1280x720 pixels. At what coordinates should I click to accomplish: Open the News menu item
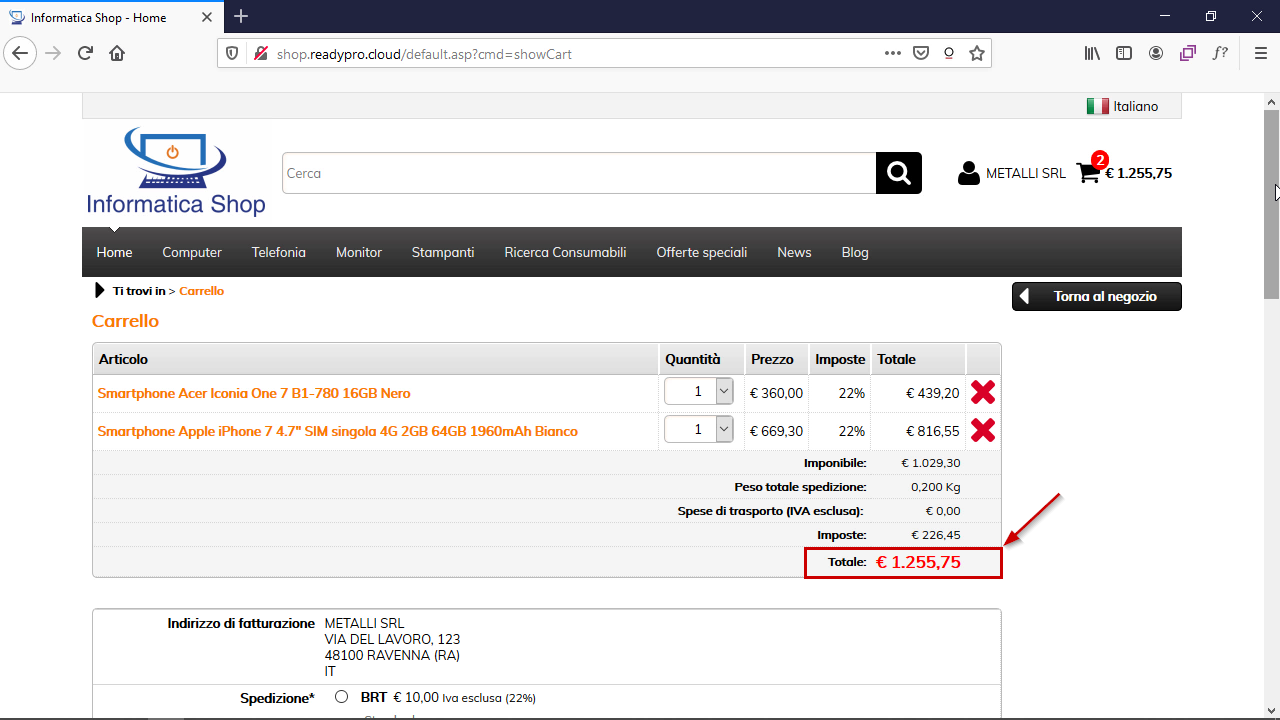(x=794, y=252)
